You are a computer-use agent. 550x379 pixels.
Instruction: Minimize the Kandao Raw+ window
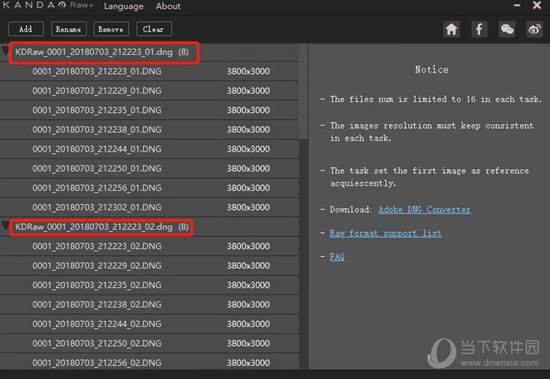(x=517, y=6)
